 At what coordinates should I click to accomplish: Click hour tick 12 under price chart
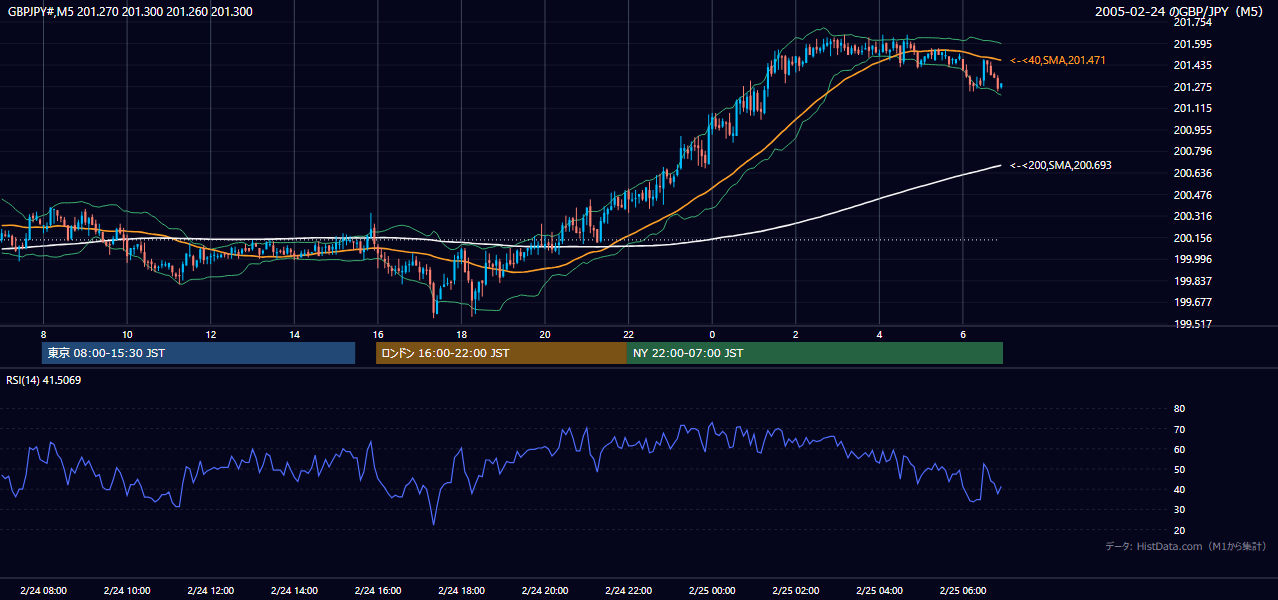coord(211,334)
